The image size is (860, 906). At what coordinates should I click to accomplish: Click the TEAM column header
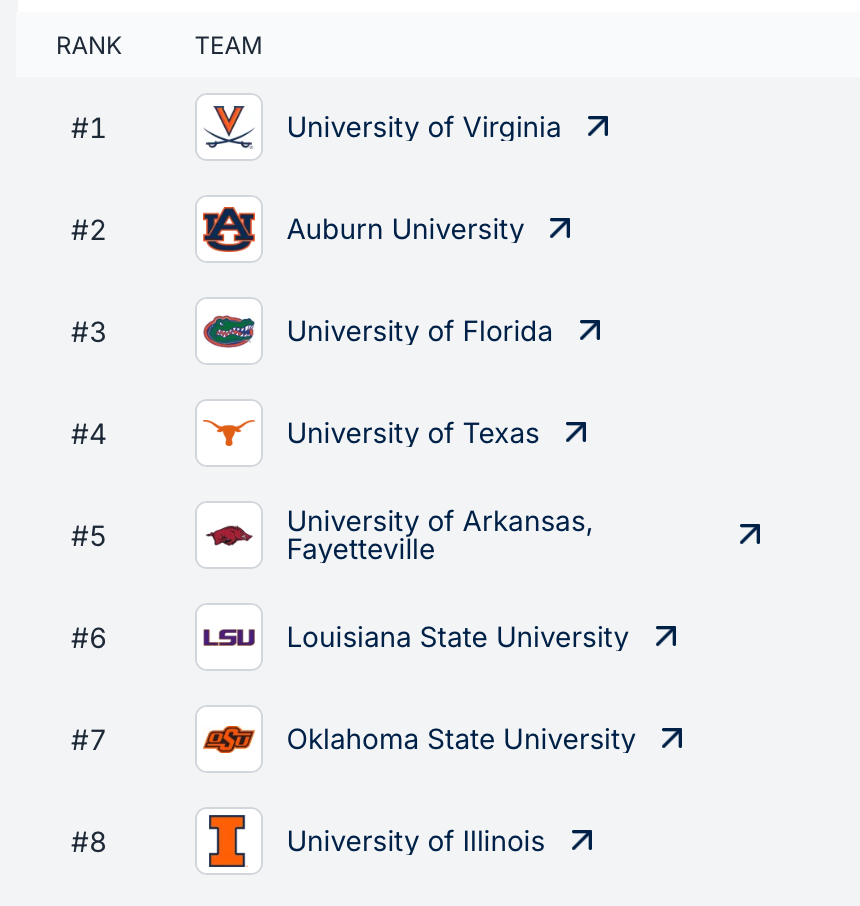pos(229,46)
